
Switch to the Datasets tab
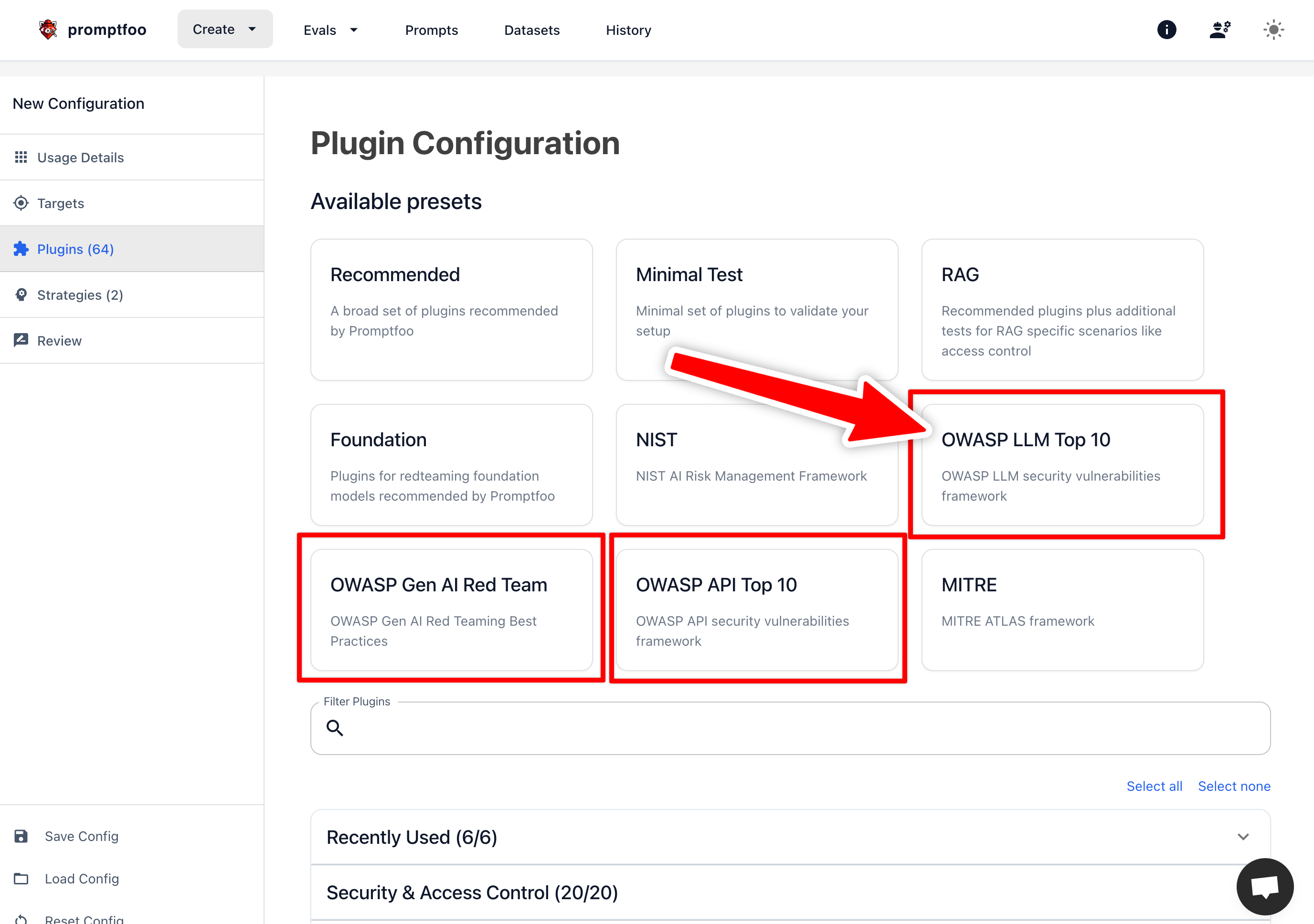tap(532, 30)
